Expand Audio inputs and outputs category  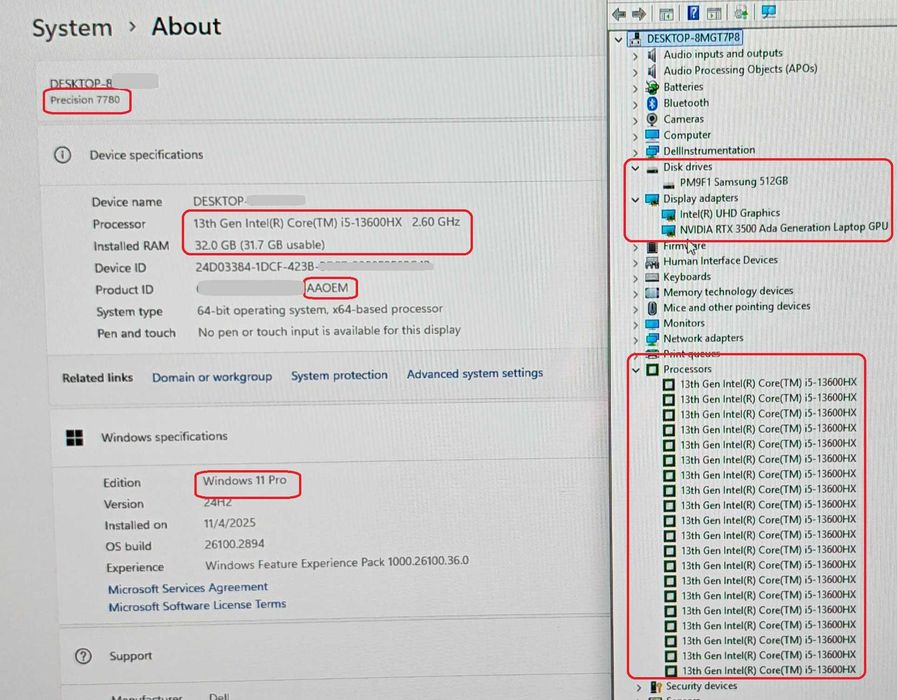[635, 56]
